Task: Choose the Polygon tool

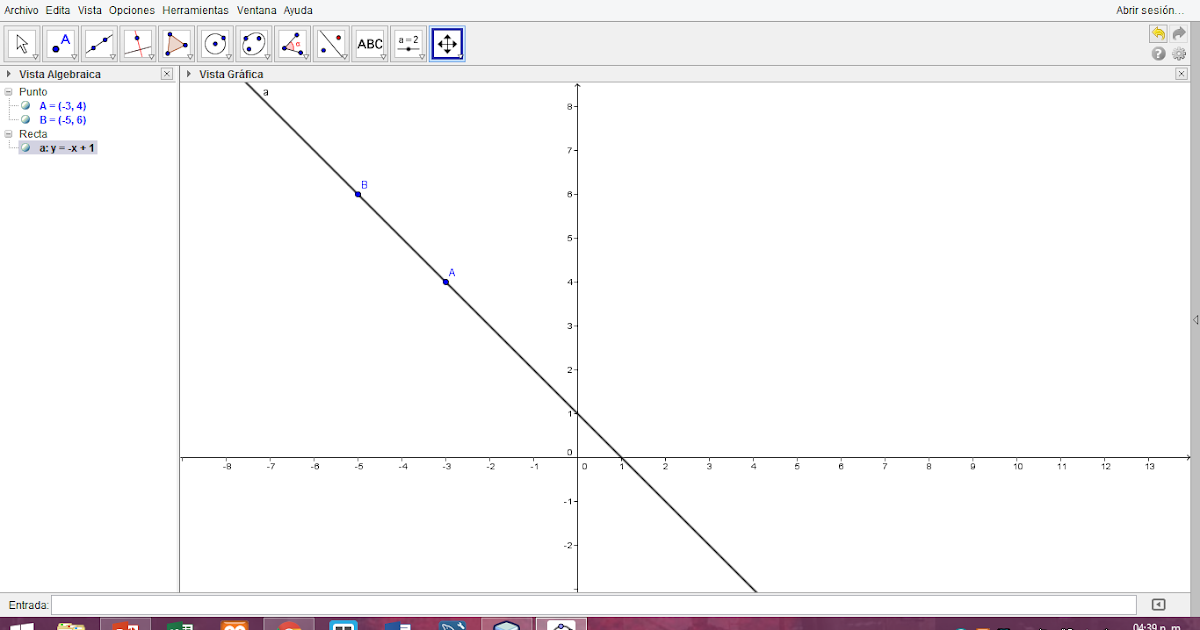Action: [x=175, y=40]
